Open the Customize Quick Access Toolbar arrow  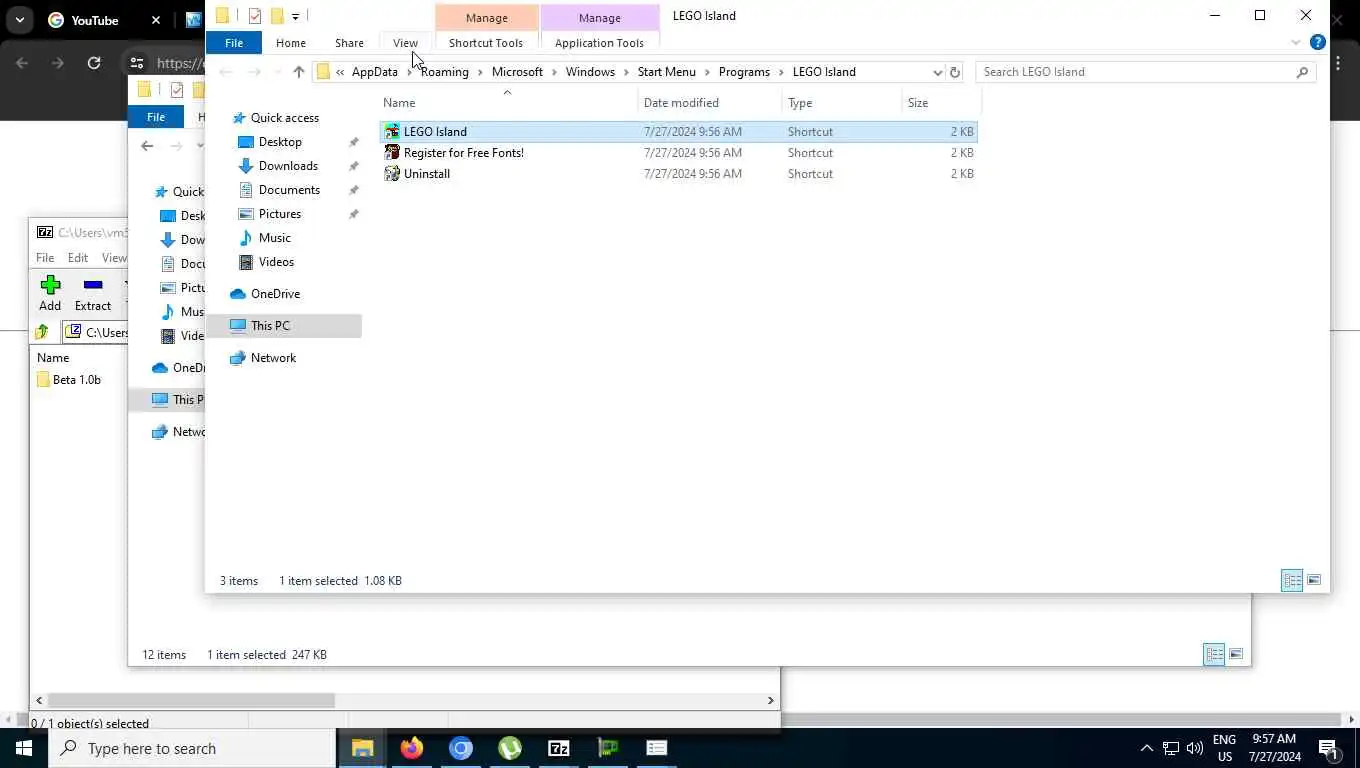tap(295, 17)
